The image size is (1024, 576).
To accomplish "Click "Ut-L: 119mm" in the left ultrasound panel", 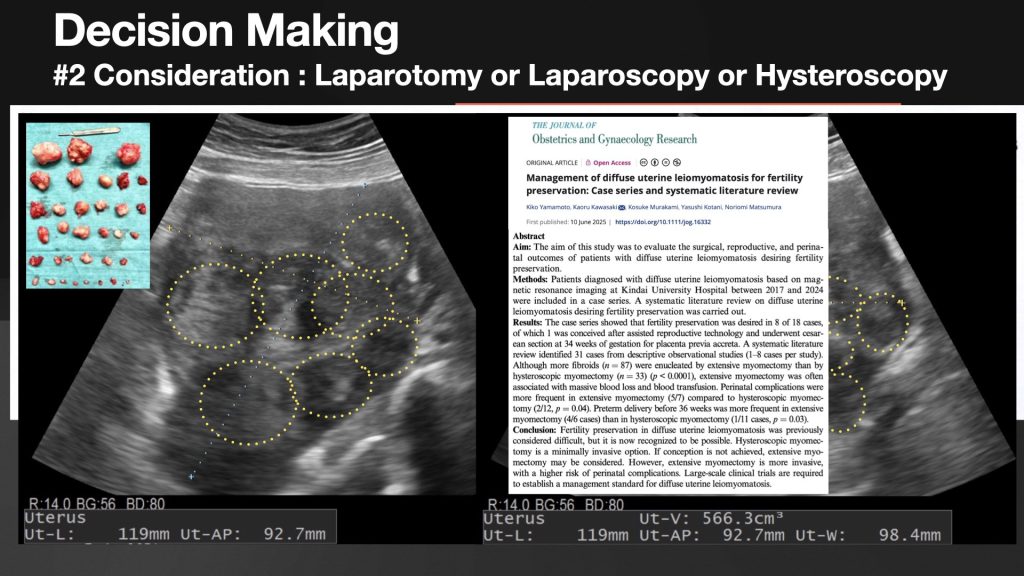I will click(97, 534).
